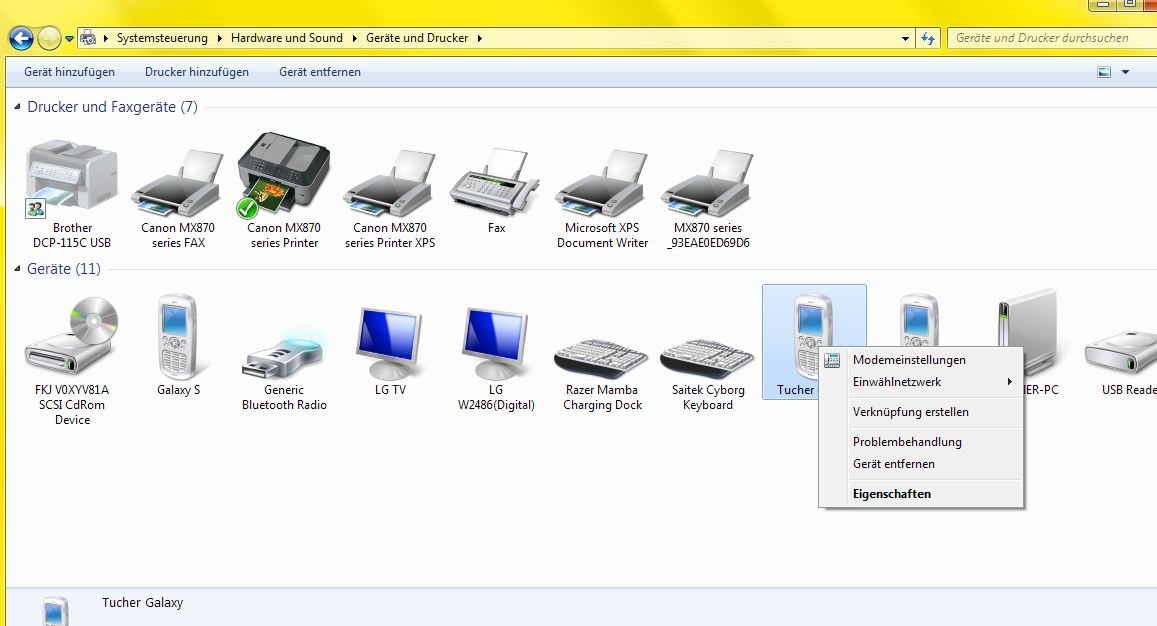1157x626 pixels.
Task: Select the USB Reader drive icon
Action: pyautogui.click(x=1122, y=353)
